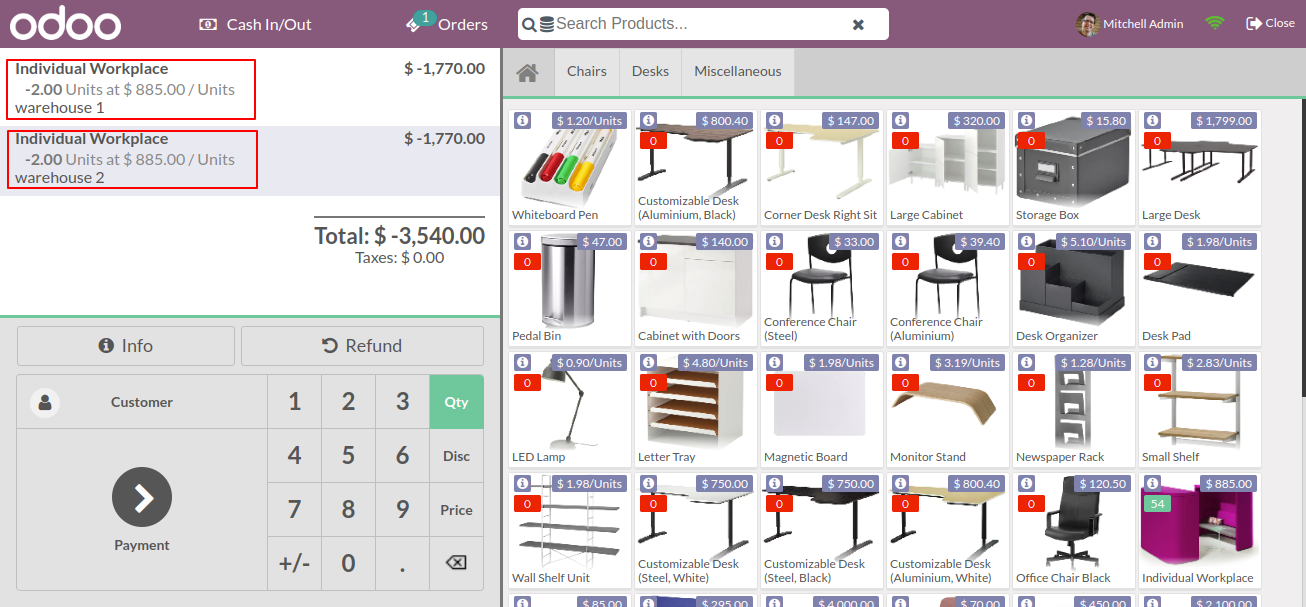Add Large Cabinet product to order
Screen dimensions: 1306x607
pos(946,167)
